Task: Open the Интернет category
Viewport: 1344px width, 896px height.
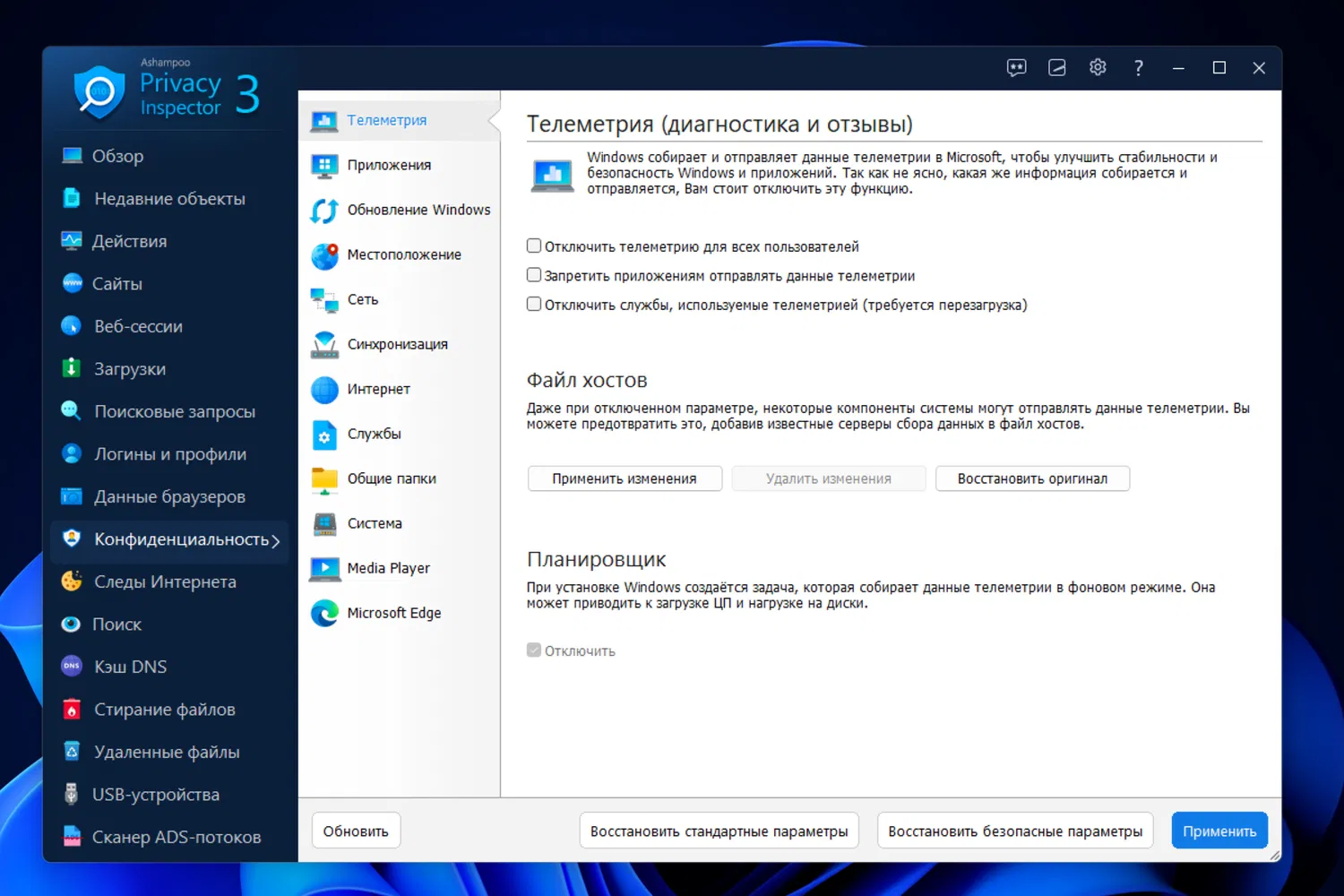Action: point(399,389)
